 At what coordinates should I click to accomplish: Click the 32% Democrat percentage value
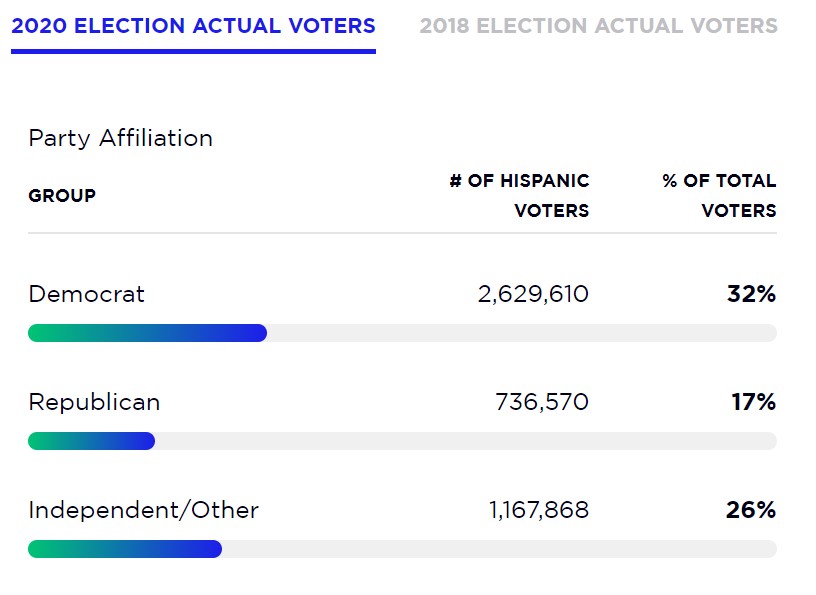pos(752,294)
